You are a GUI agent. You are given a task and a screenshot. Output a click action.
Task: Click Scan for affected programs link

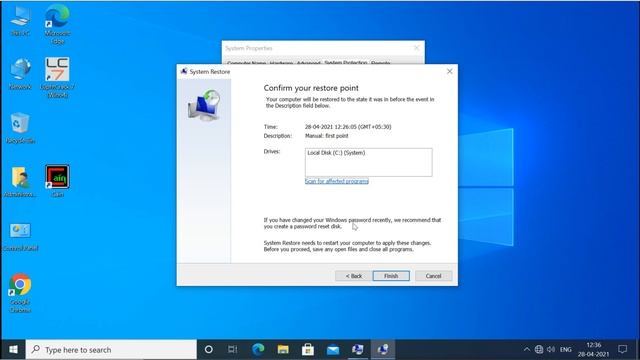point(337,181)
